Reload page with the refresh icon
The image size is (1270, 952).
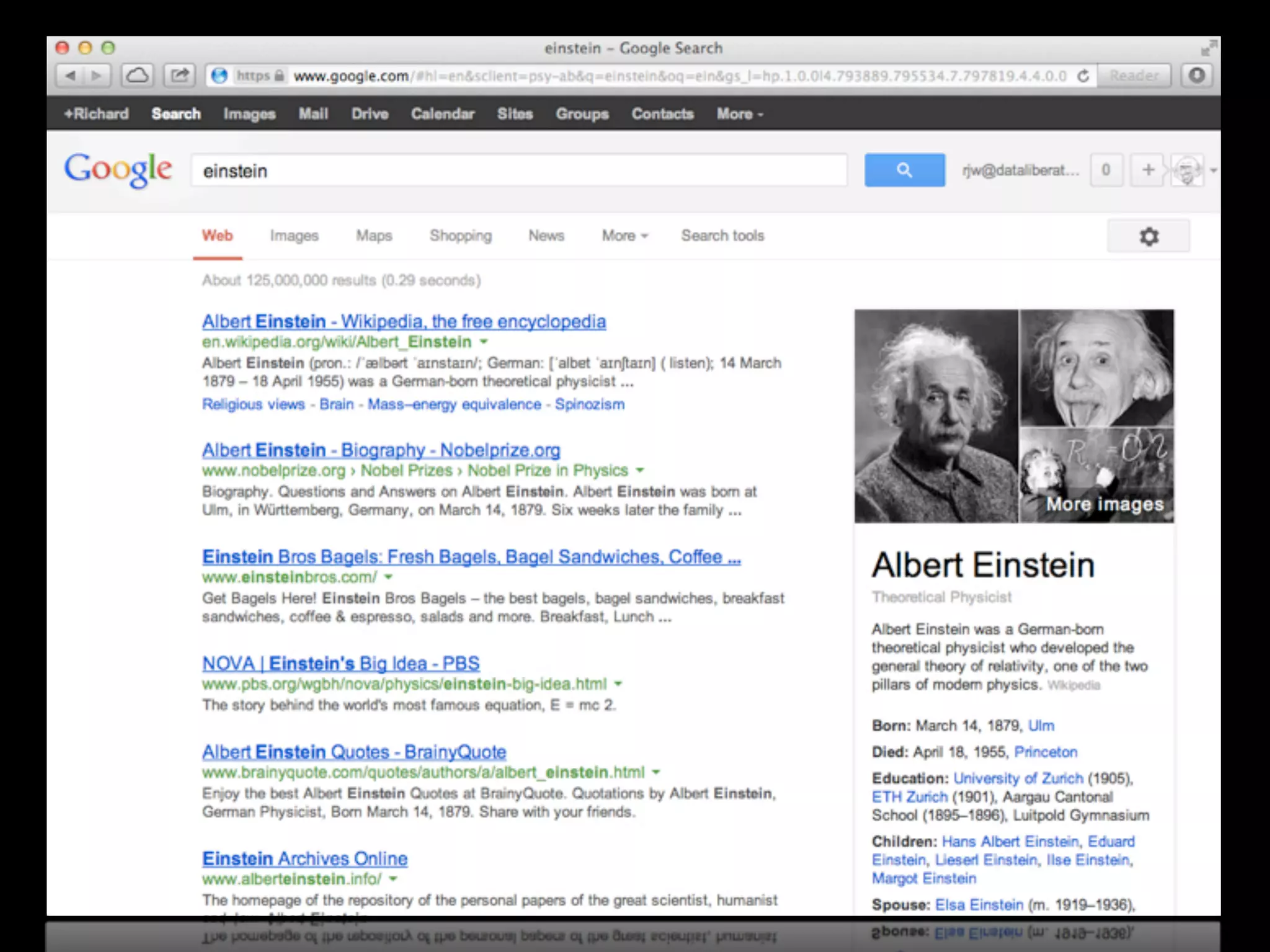point(1083,76)
